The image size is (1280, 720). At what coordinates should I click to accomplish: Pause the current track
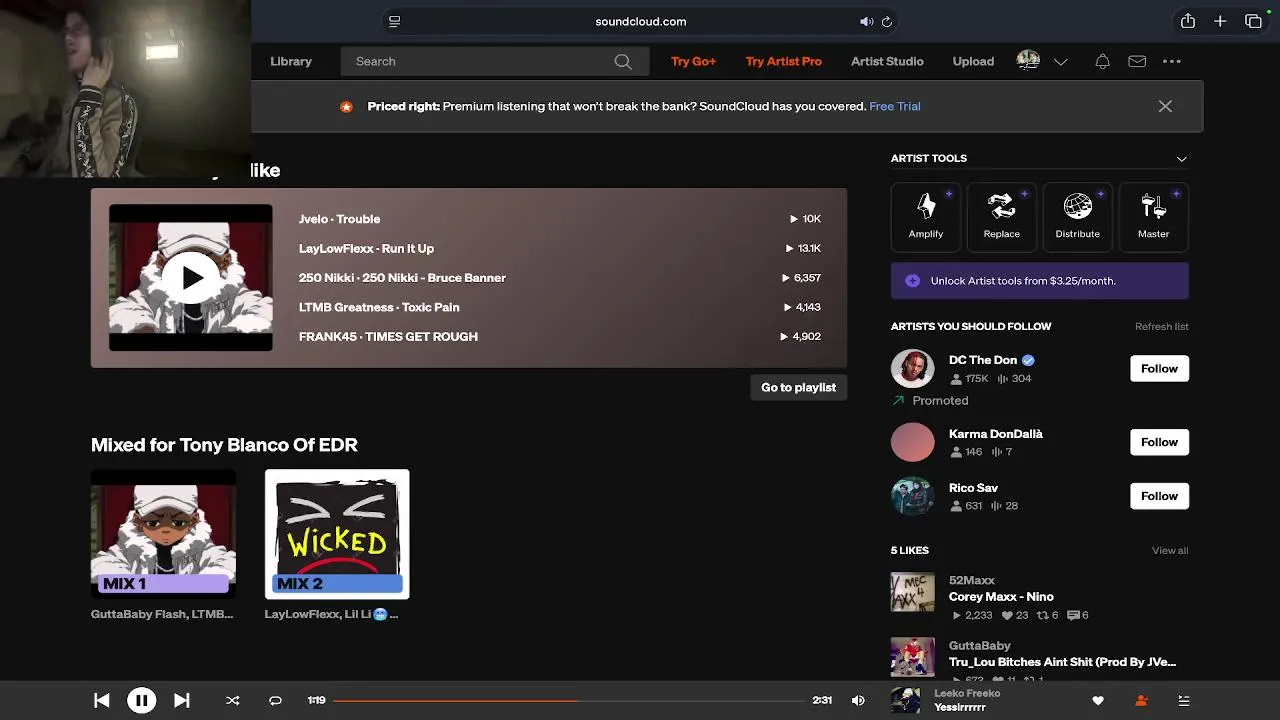142,701
